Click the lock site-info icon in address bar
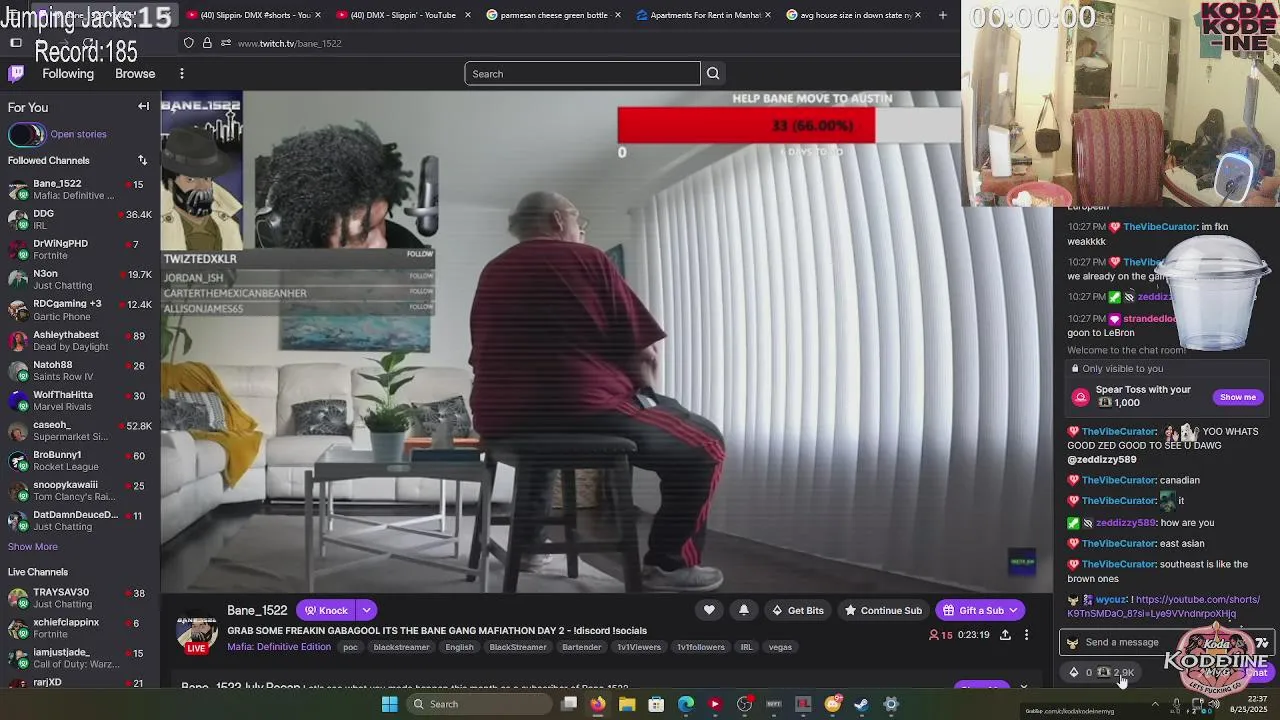Viewport: 1280px width, 720px height. [207, 43]
